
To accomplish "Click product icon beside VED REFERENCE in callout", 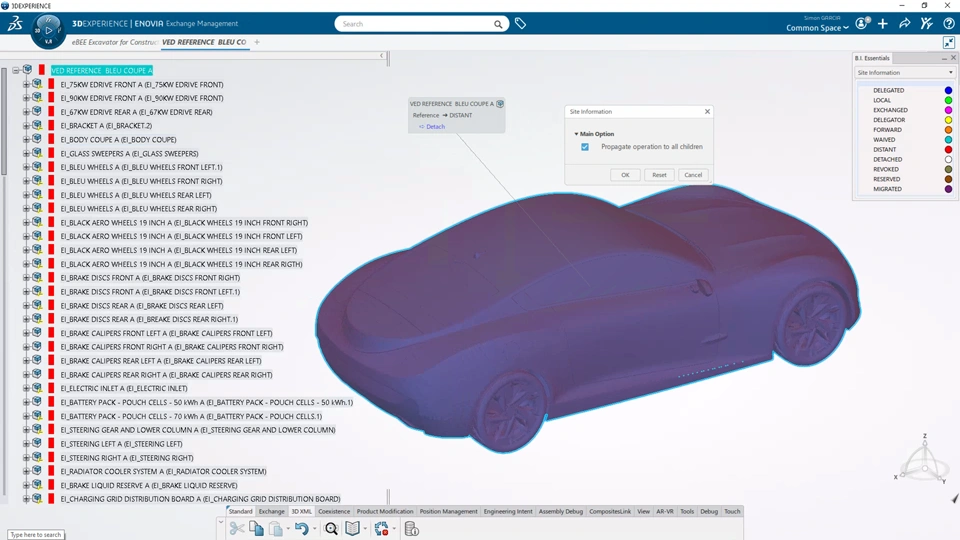I will (500, 104).
